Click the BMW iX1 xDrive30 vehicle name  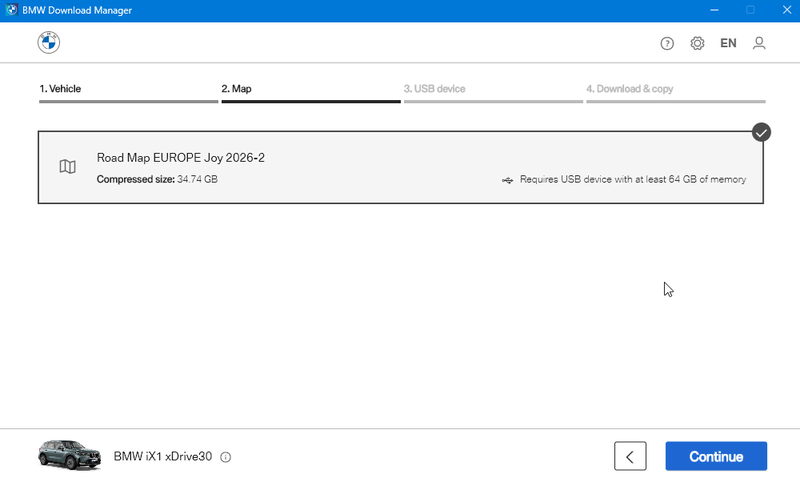163,456
